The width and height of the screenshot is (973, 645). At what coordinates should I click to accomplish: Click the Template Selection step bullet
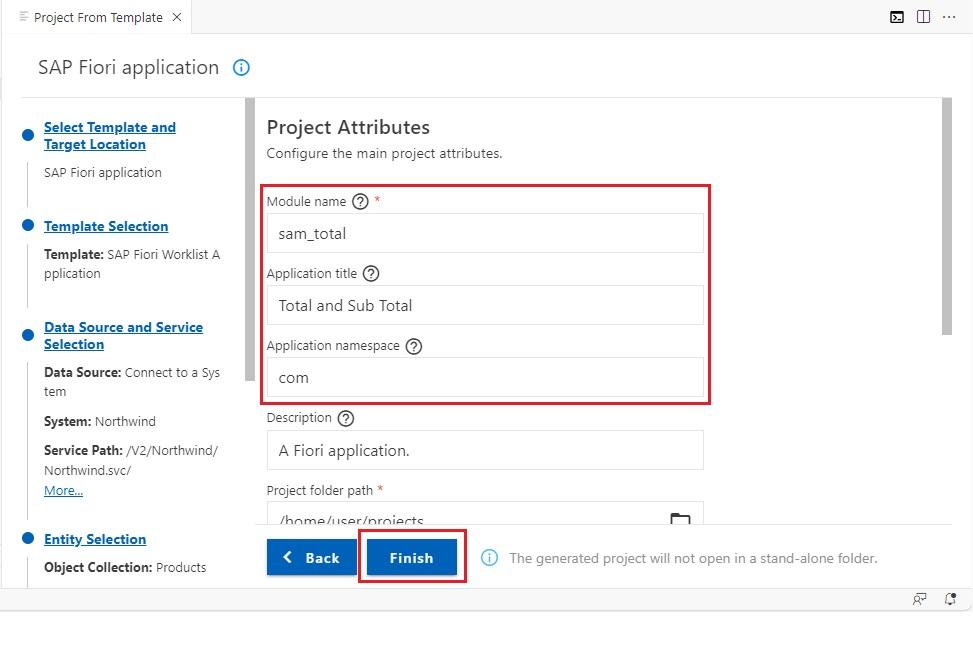click(x=28, y=225)
